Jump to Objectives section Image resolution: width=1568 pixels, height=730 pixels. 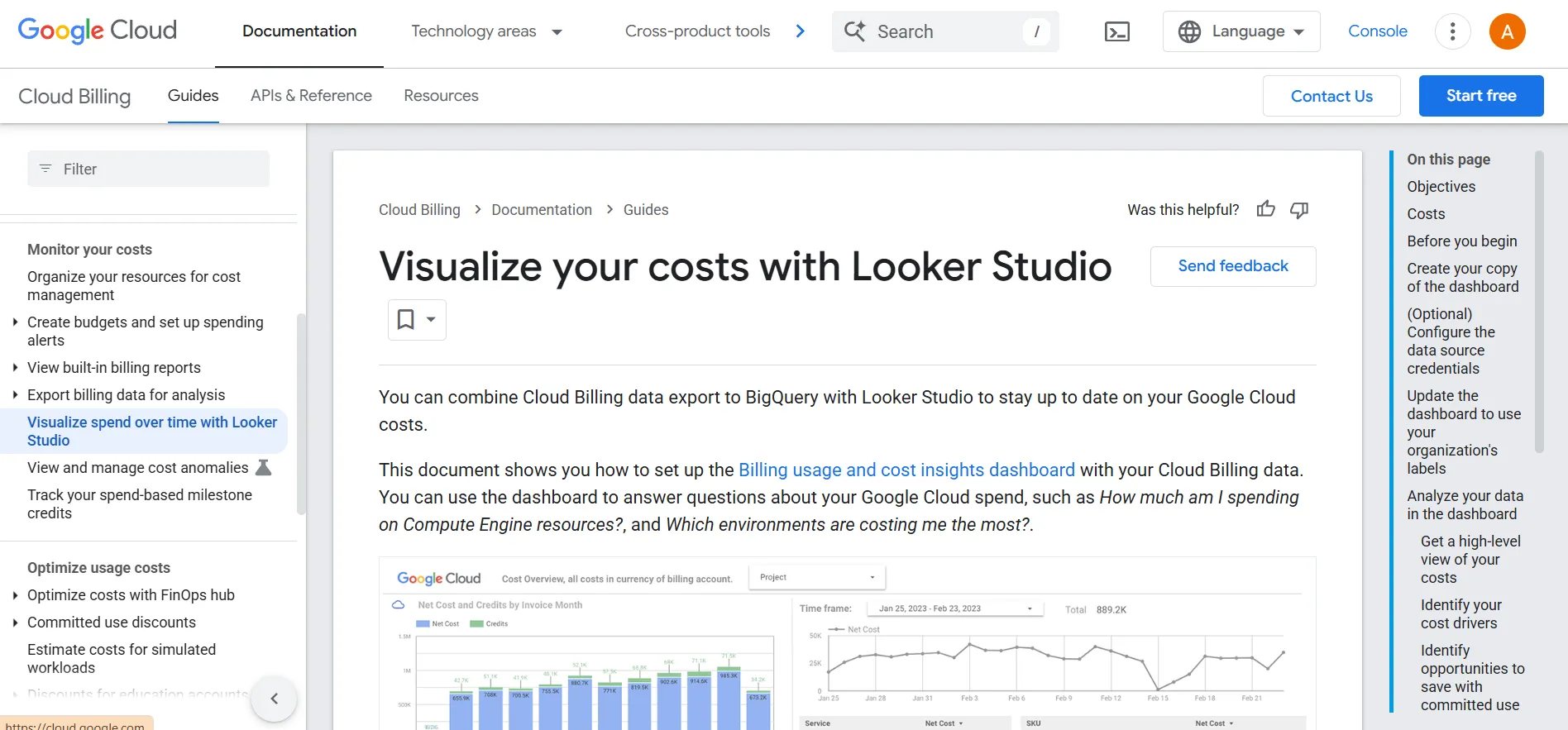pos(1441,186)
